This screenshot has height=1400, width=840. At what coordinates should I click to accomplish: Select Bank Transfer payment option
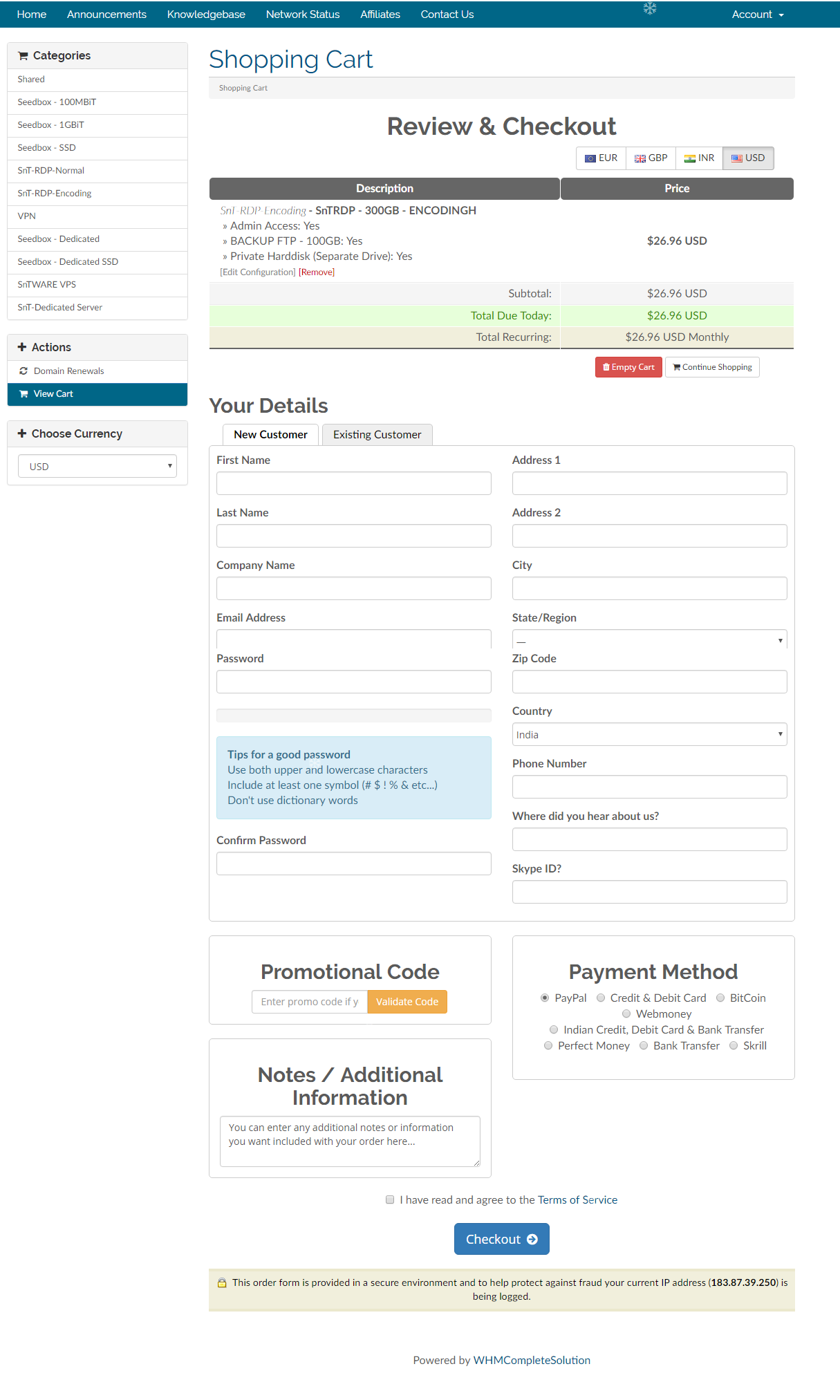tap(644, 1045)
